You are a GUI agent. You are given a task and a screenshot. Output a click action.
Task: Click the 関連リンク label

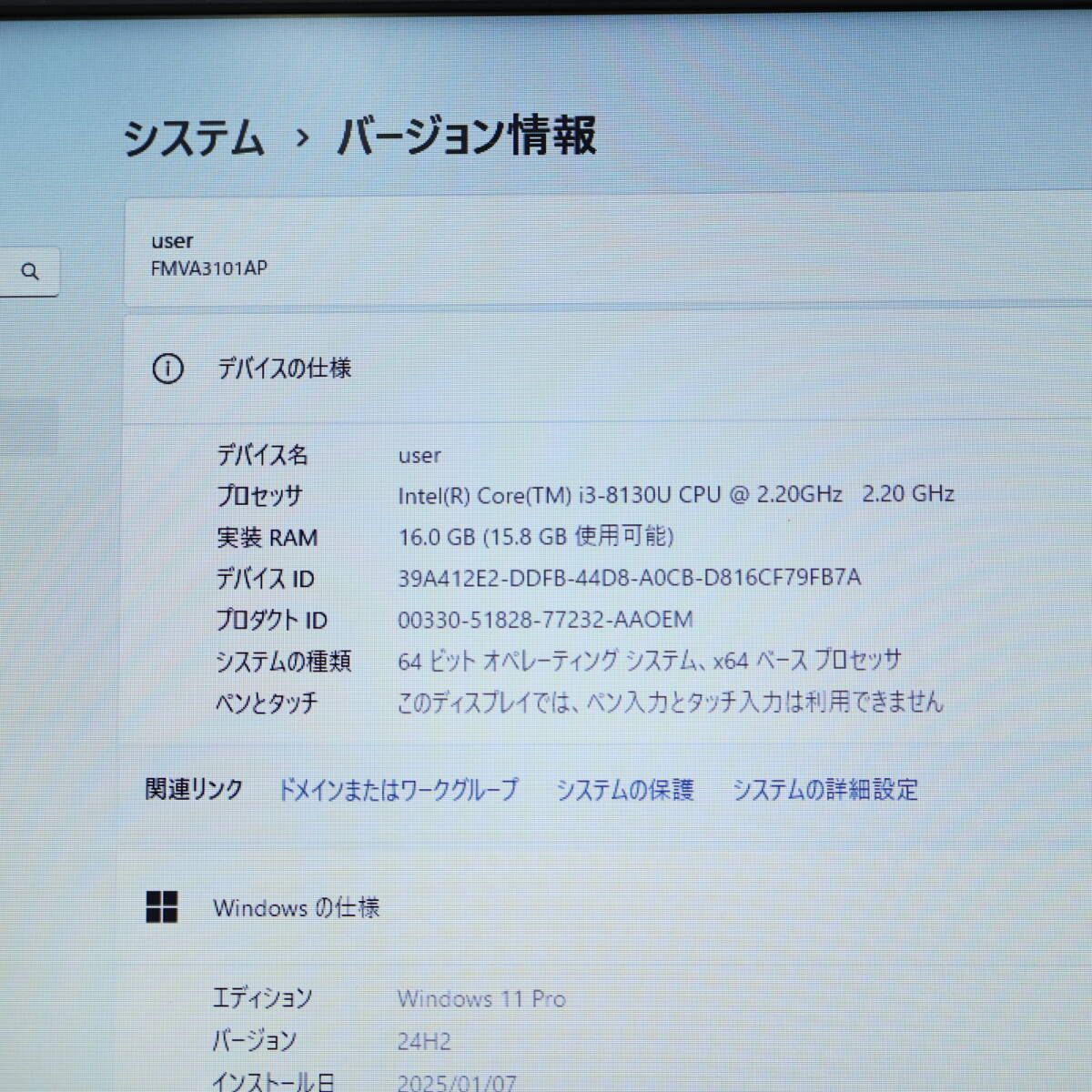pos(194,789)
